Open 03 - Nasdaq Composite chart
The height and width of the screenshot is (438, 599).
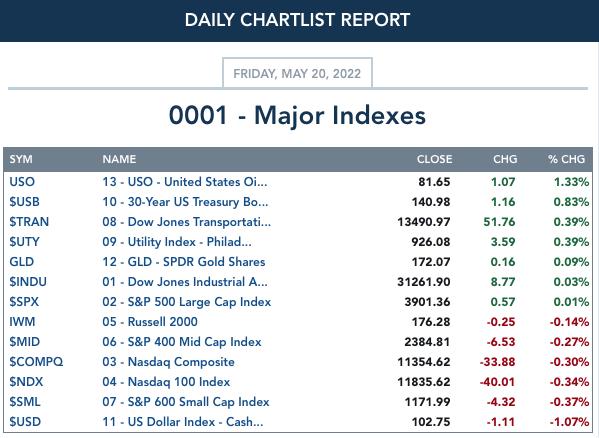pyautogui.click(x=168, y=362)
